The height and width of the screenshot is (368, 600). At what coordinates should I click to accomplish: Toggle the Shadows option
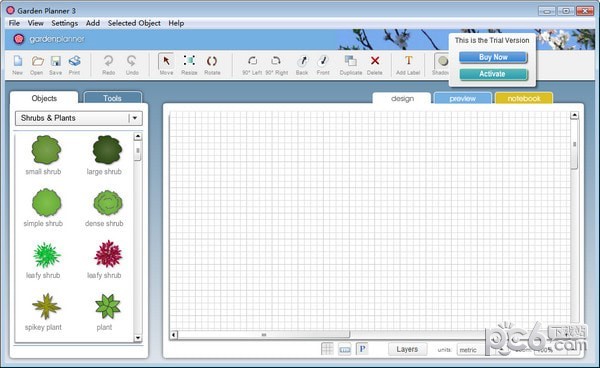442,64
